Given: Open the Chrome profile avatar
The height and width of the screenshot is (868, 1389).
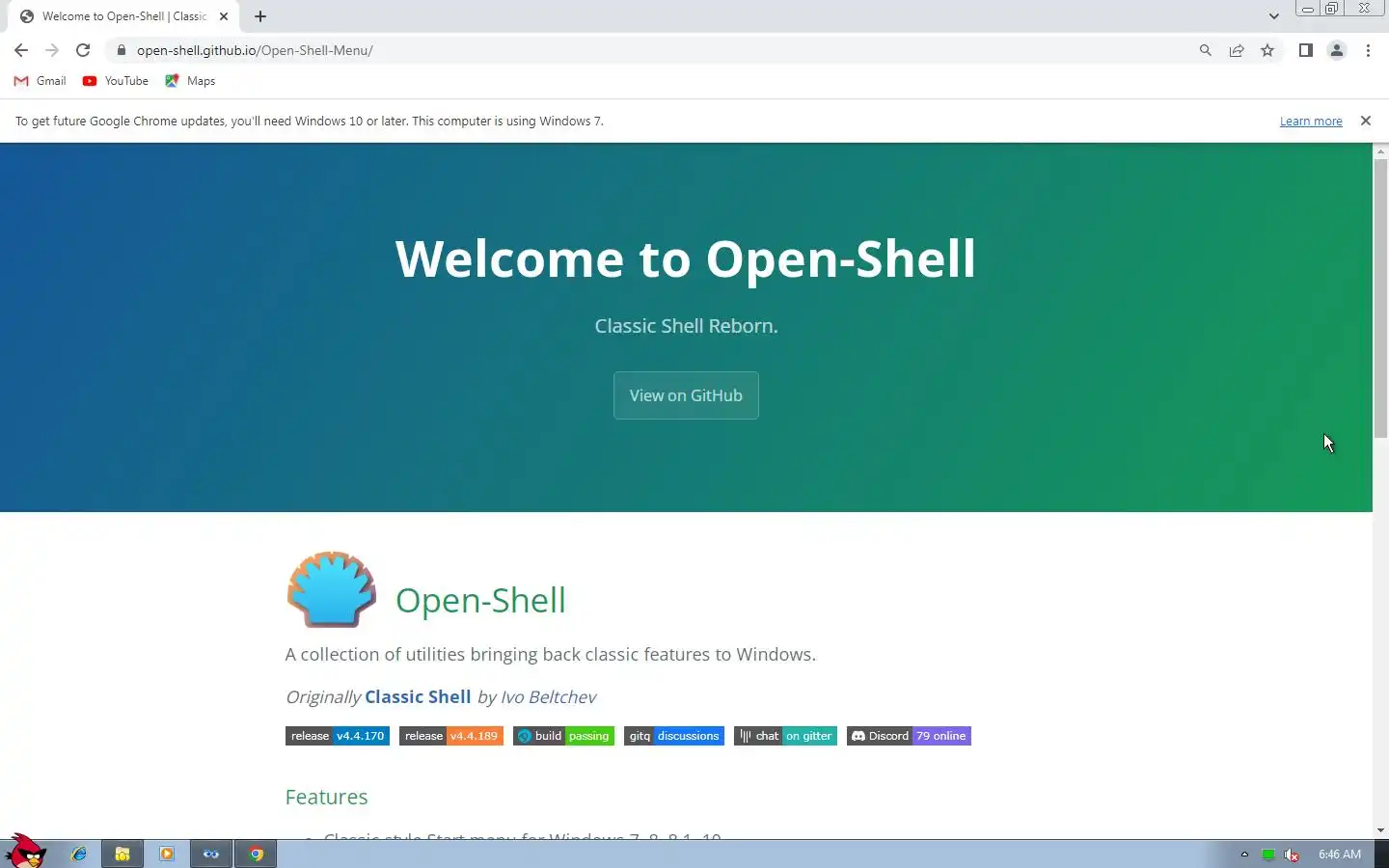Looking at the screenshot, I should pos(1337,50).
